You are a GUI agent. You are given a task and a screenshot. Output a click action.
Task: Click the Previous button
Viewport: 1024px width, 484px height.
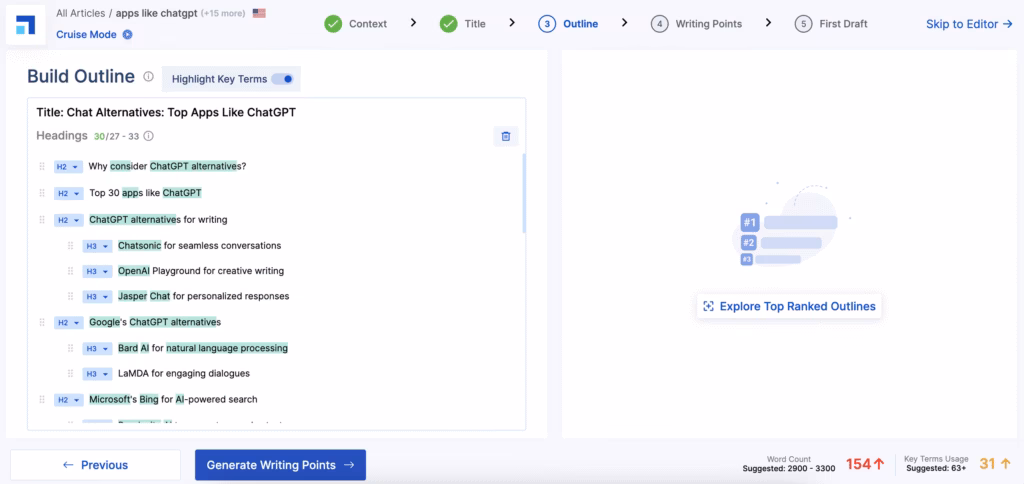pyautogui.click(x=95, y=465)
